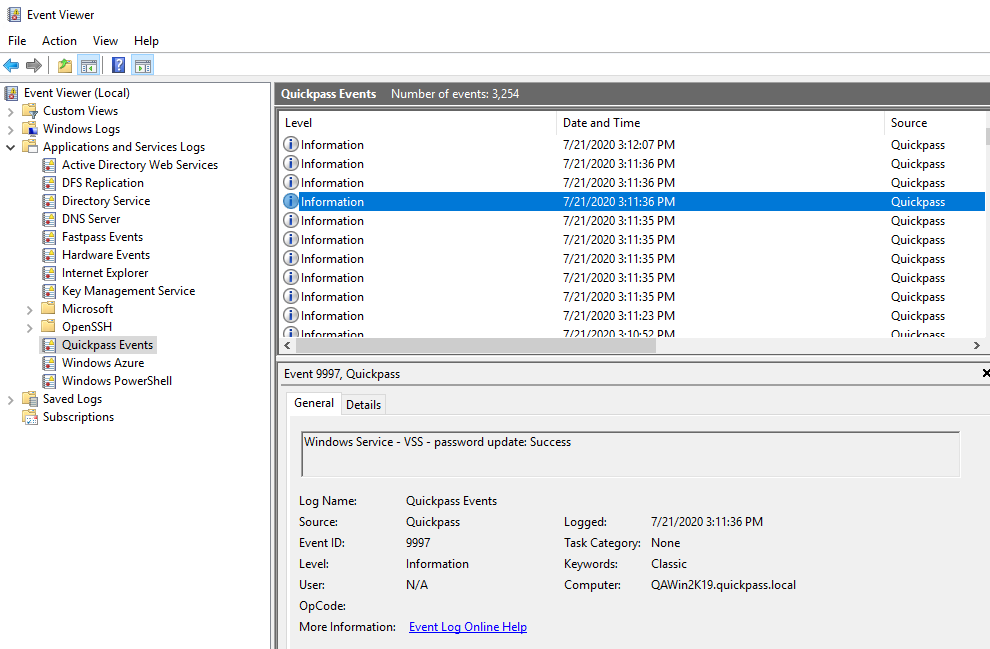990x649 pixels.
Task: Click the Custom Views folder icon
Action: [30, 111]
